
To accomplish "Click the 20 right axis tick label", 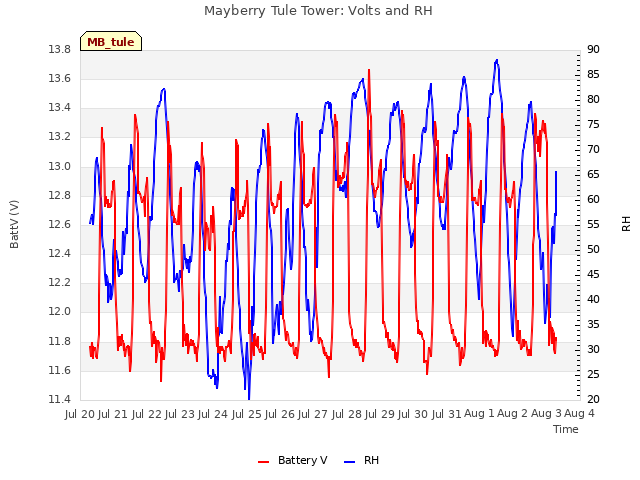I will (593, 399).
